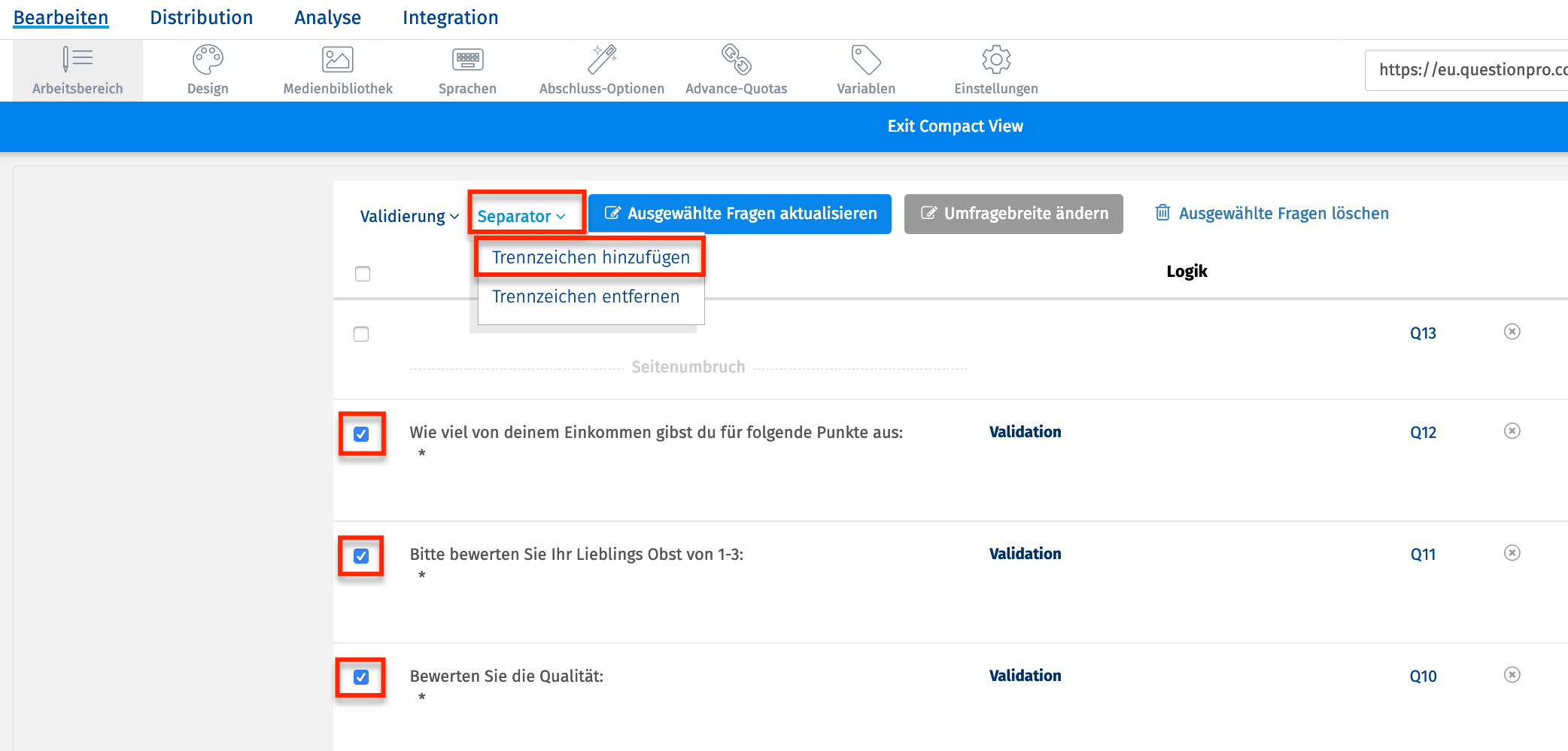Image resolution: width=1568 pixels, height=751 pixels.
Task: Open the Medienbibliothek image icon
Action: pyautogui.click(x=338, y=59)
